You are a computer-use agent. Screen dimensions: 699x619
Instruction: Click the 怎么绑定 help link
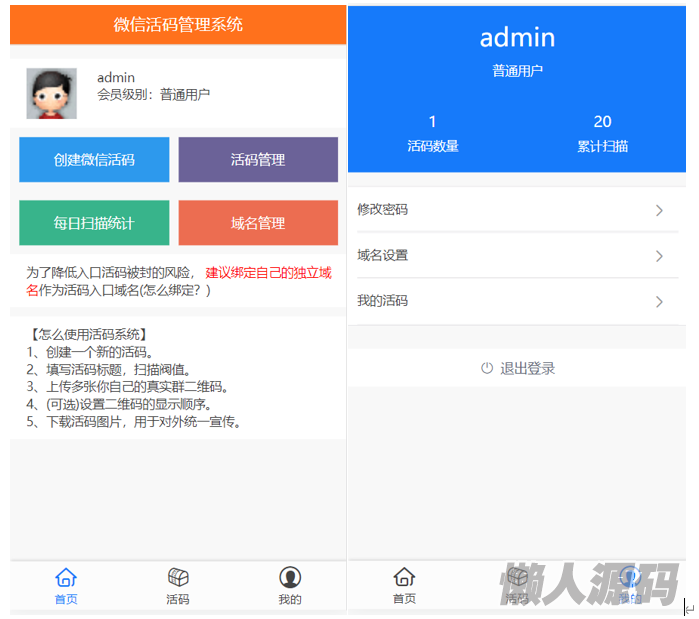pyautogui.click(x=174, y=290)
